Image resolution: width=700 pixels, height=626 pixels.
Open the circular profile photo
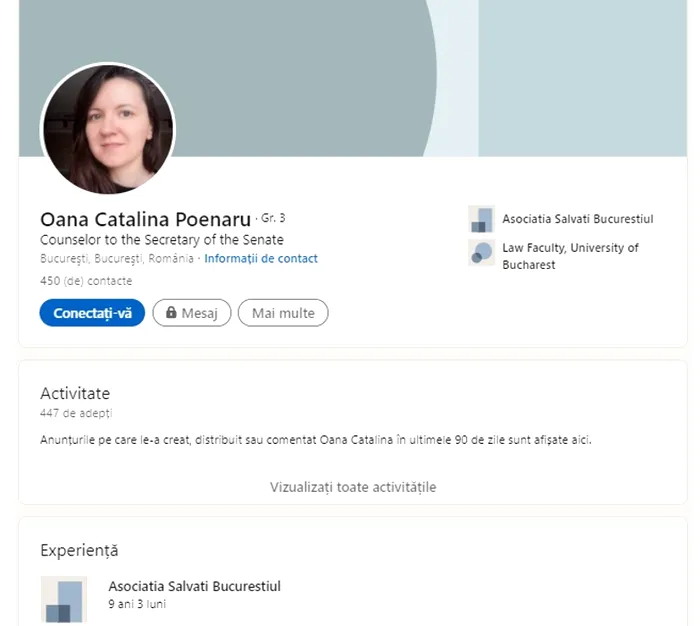[x=107, y=129]
